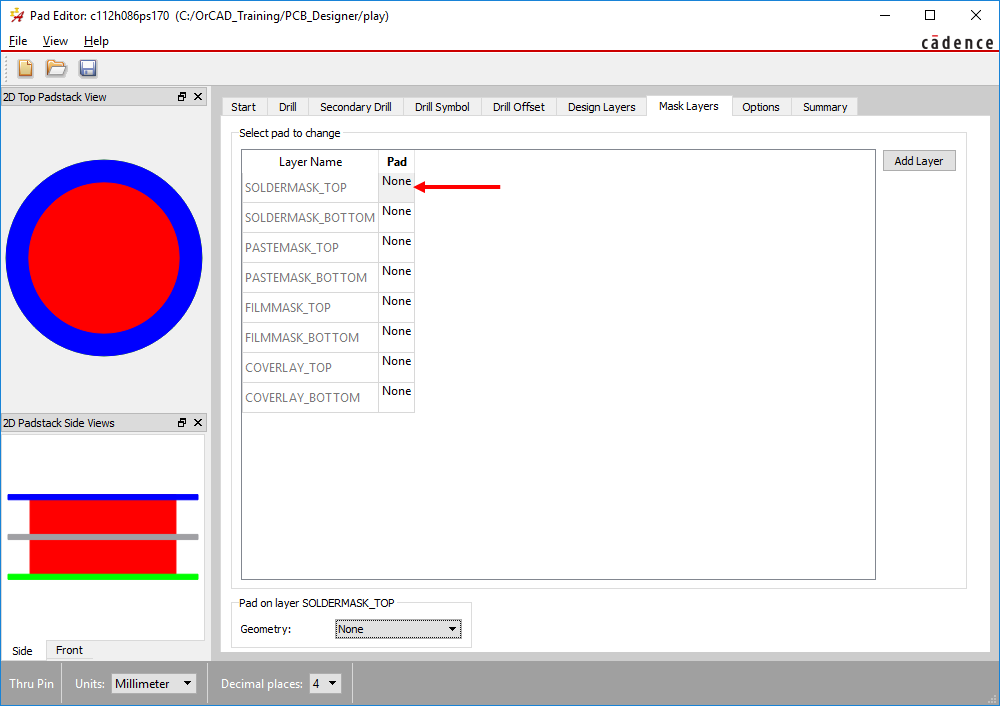1000x706 pixels.
Task: Click the New padstack toolbar icon
Action: (x=26, y=68)
